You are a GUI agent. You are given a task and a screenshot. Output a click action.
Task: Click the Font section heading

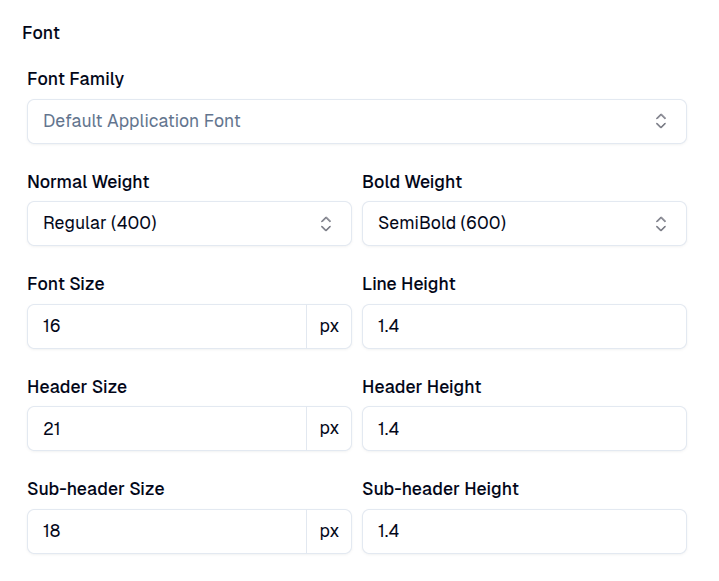[x=41, y=33]
